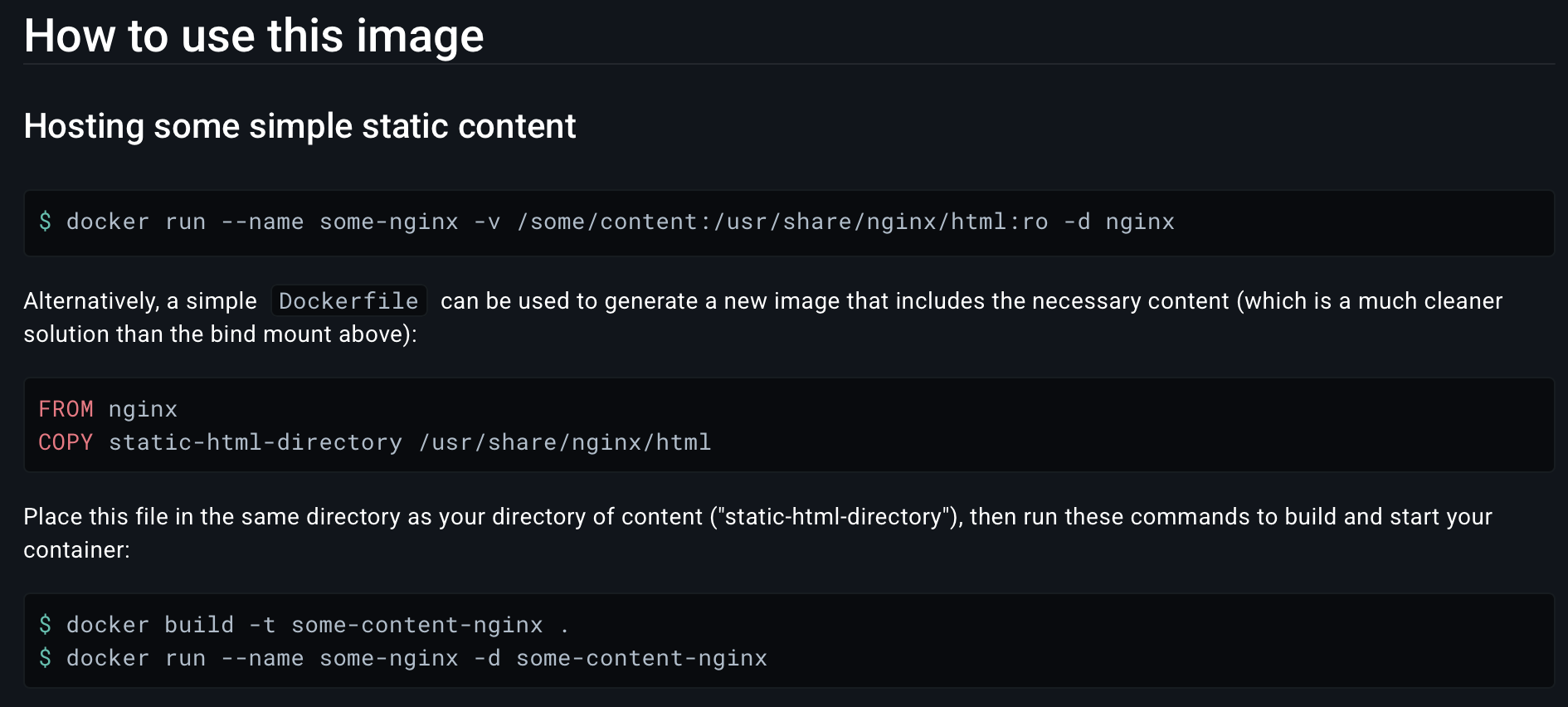Click some-content-nginx at the end of the last line
Viewport: 1568px width, 707px height.
coord(641,658)
